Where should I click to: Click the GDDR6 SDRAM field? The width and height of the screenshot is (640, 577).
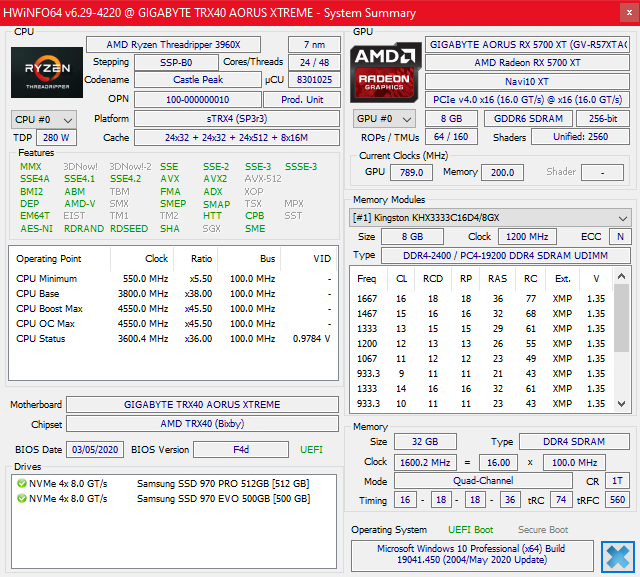[x=529, y=119]
